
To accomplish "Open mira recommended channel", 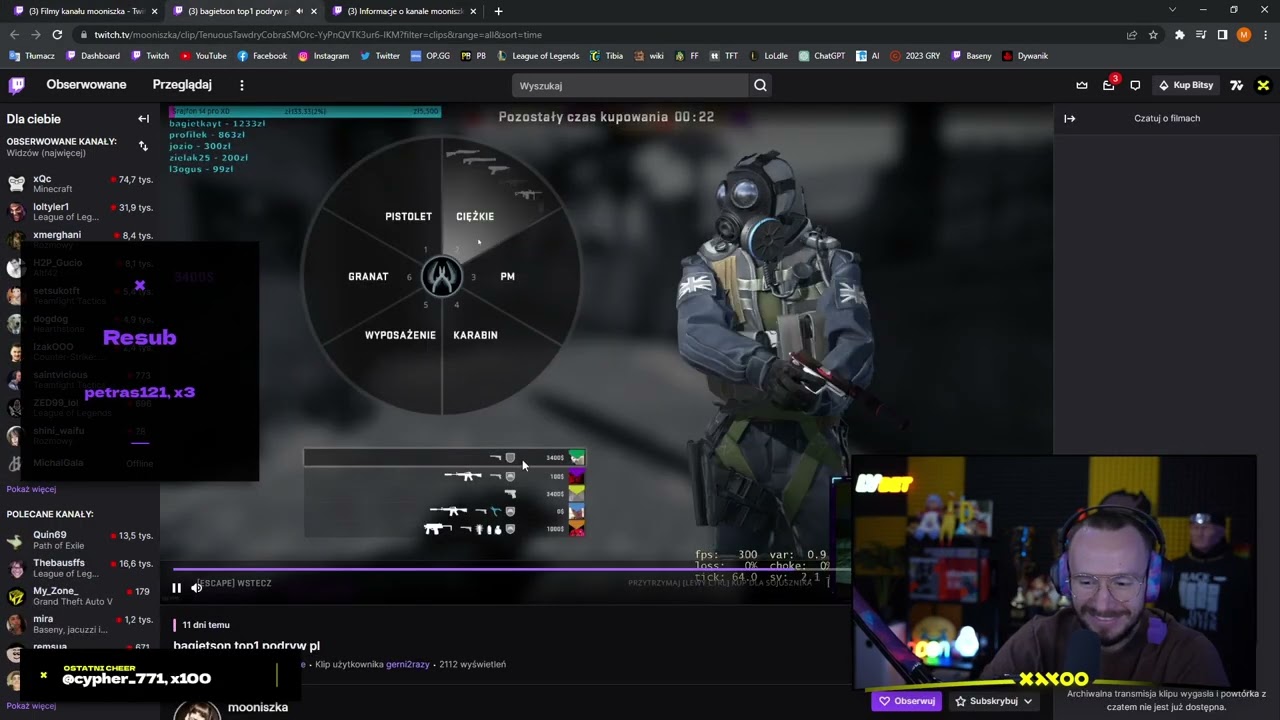I will pos(80,623).
